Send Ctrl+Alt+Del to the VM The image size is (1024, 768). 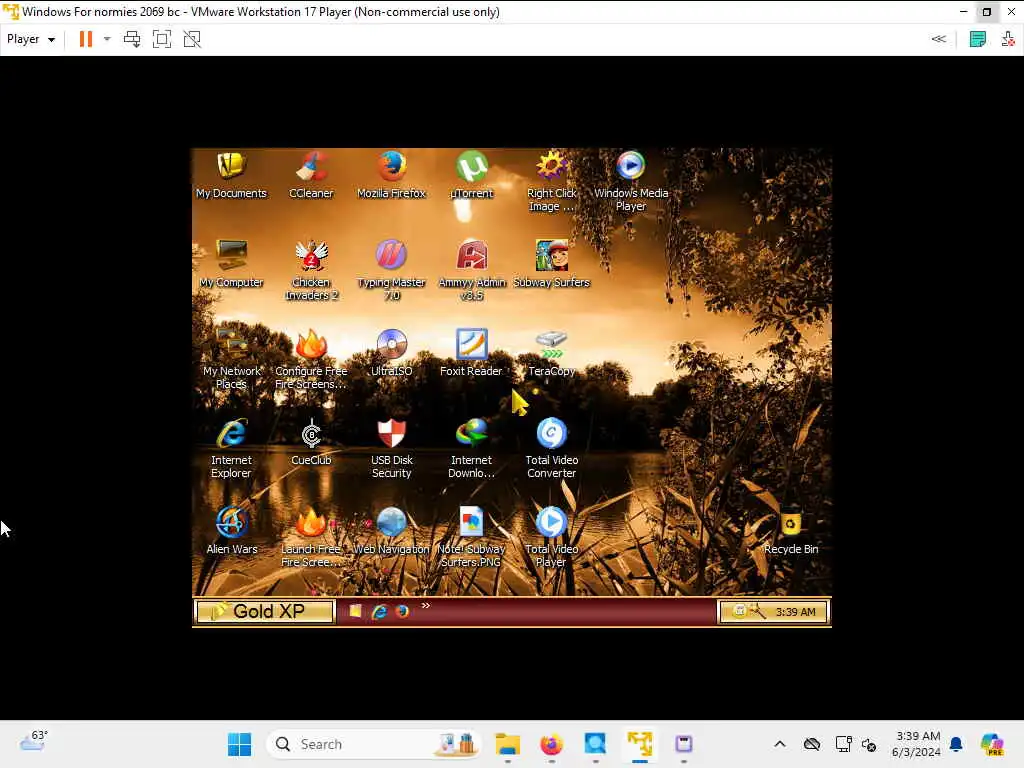point(132,39)
